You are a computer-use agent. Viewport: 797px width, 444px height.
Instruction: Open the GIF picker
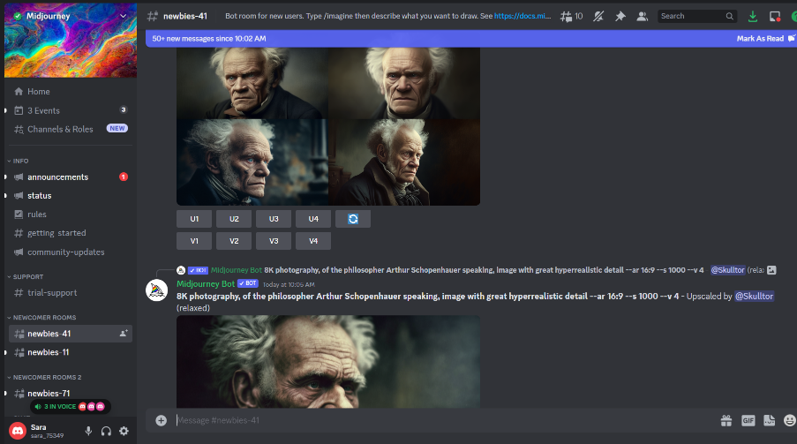(x=748, y=421)
